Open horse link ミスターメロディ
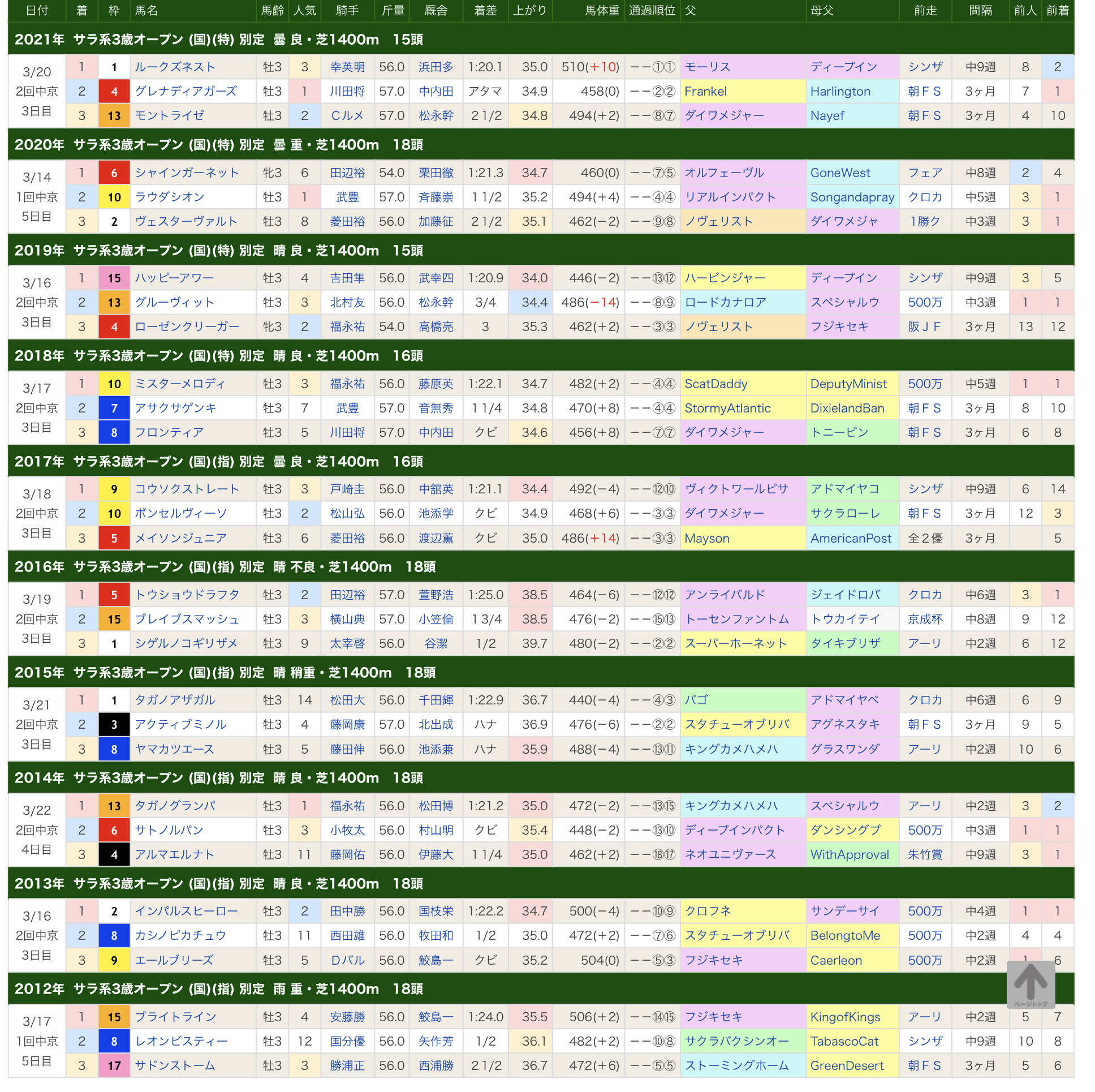 [x=180, y=384]
